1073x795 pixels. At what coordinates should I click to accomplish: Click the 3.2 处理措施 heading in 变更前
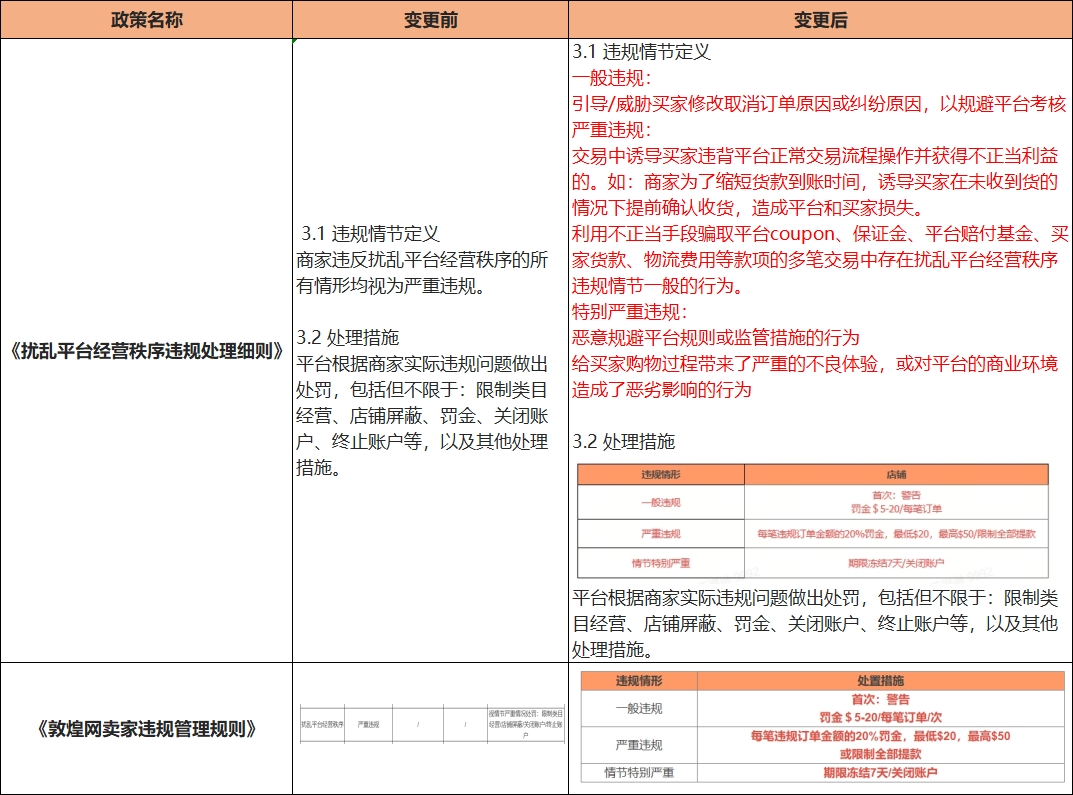pyautogui.click(x=348, y=337)
